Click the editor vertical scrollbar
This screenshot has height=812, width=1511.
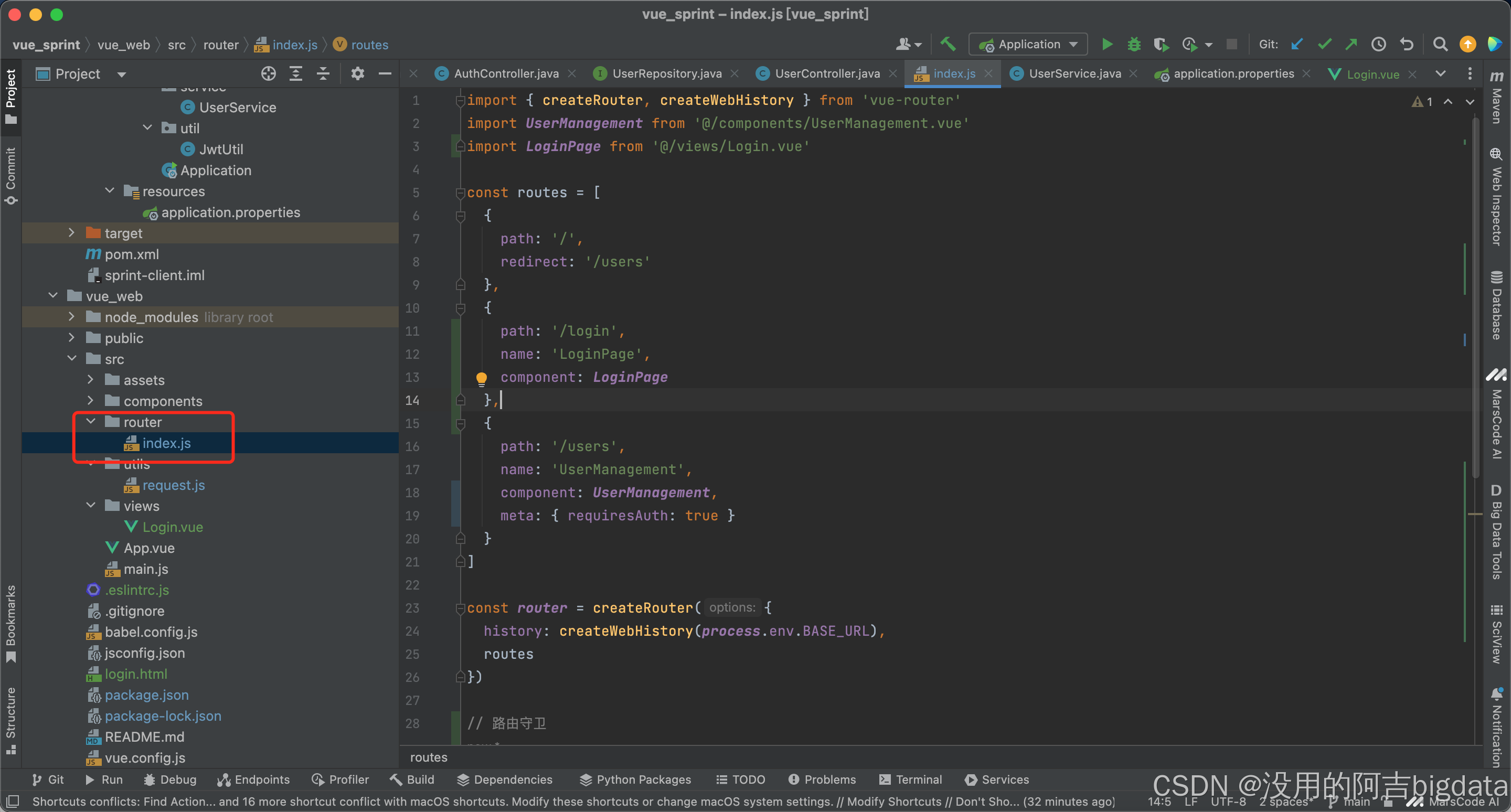(x=1475, y=293)
